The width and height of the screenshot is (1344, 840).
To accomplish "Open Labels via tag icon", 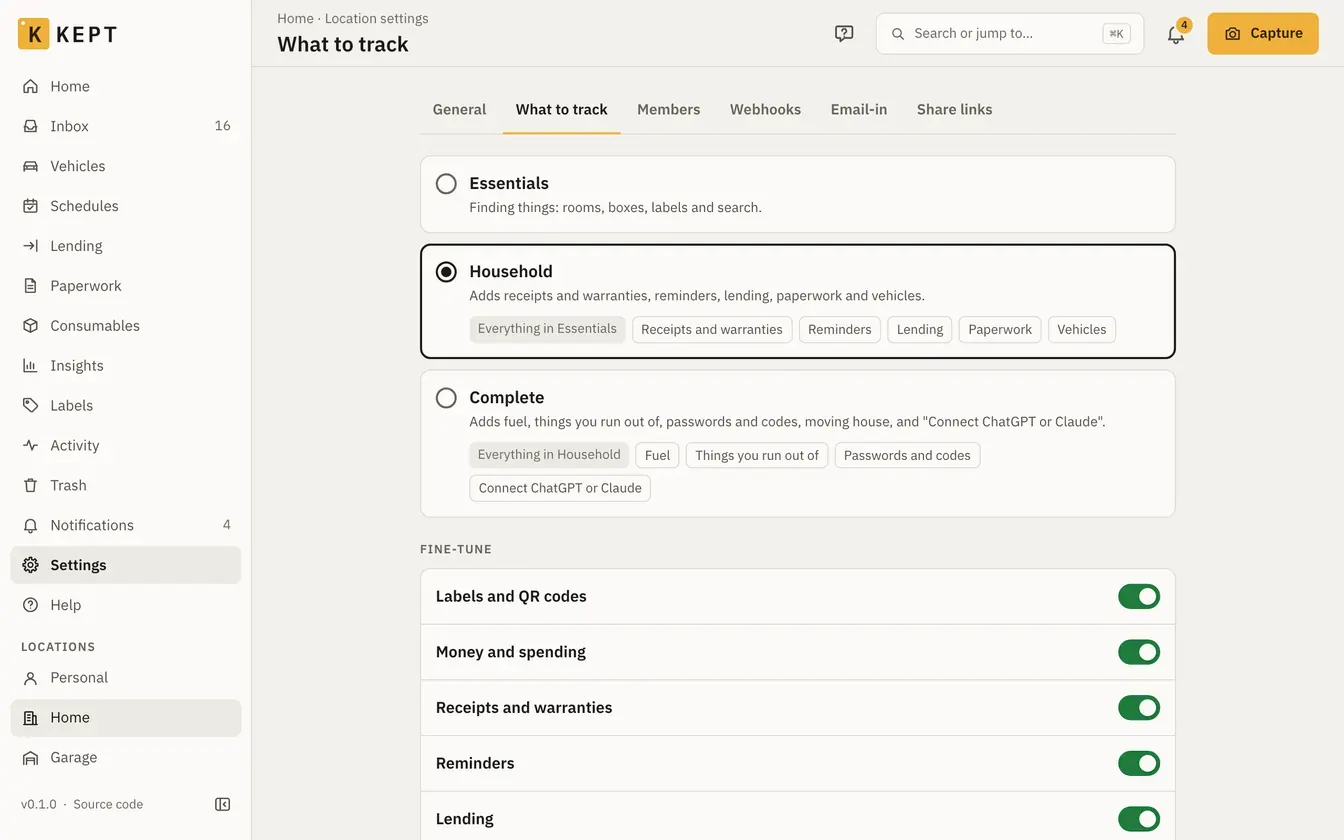I will (x=31, y=406).
